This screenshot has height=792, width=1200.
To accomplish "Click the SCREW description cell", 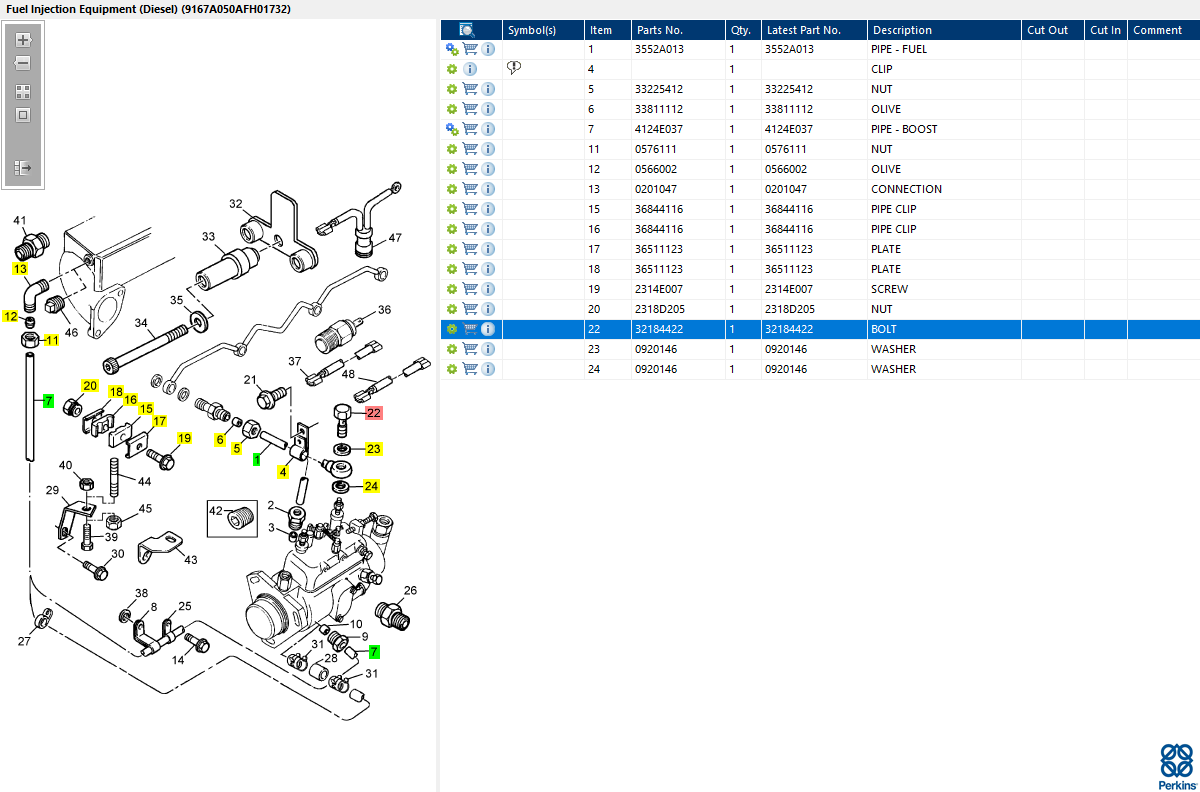I will click(x=890, y=289).
